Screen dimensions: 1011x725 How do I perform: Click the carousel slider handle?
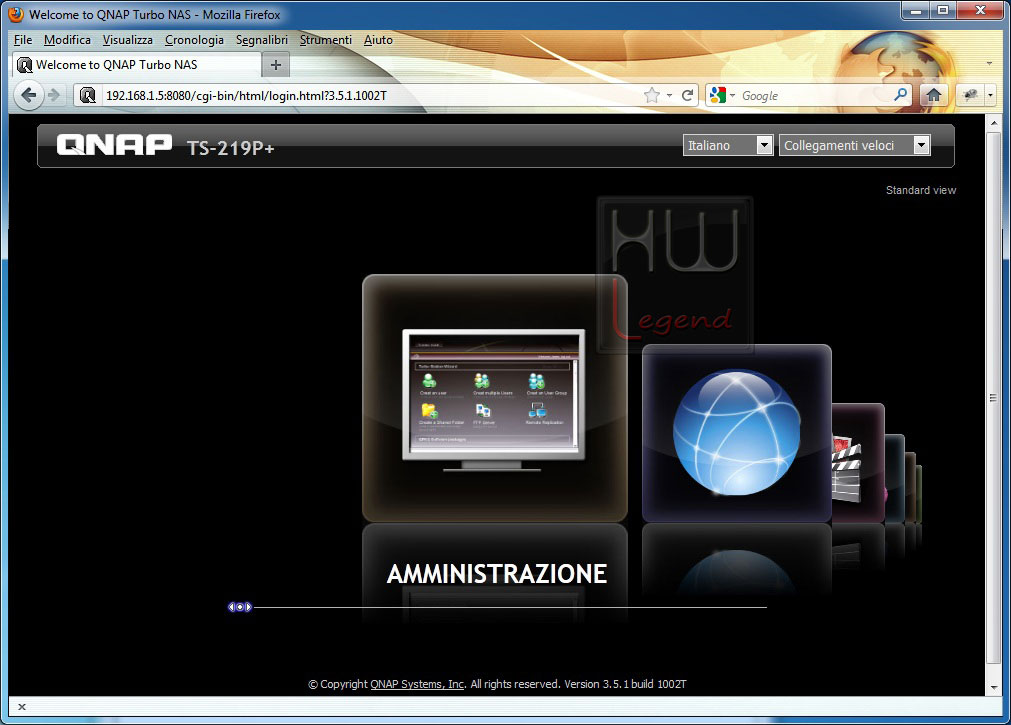point(240,607)
